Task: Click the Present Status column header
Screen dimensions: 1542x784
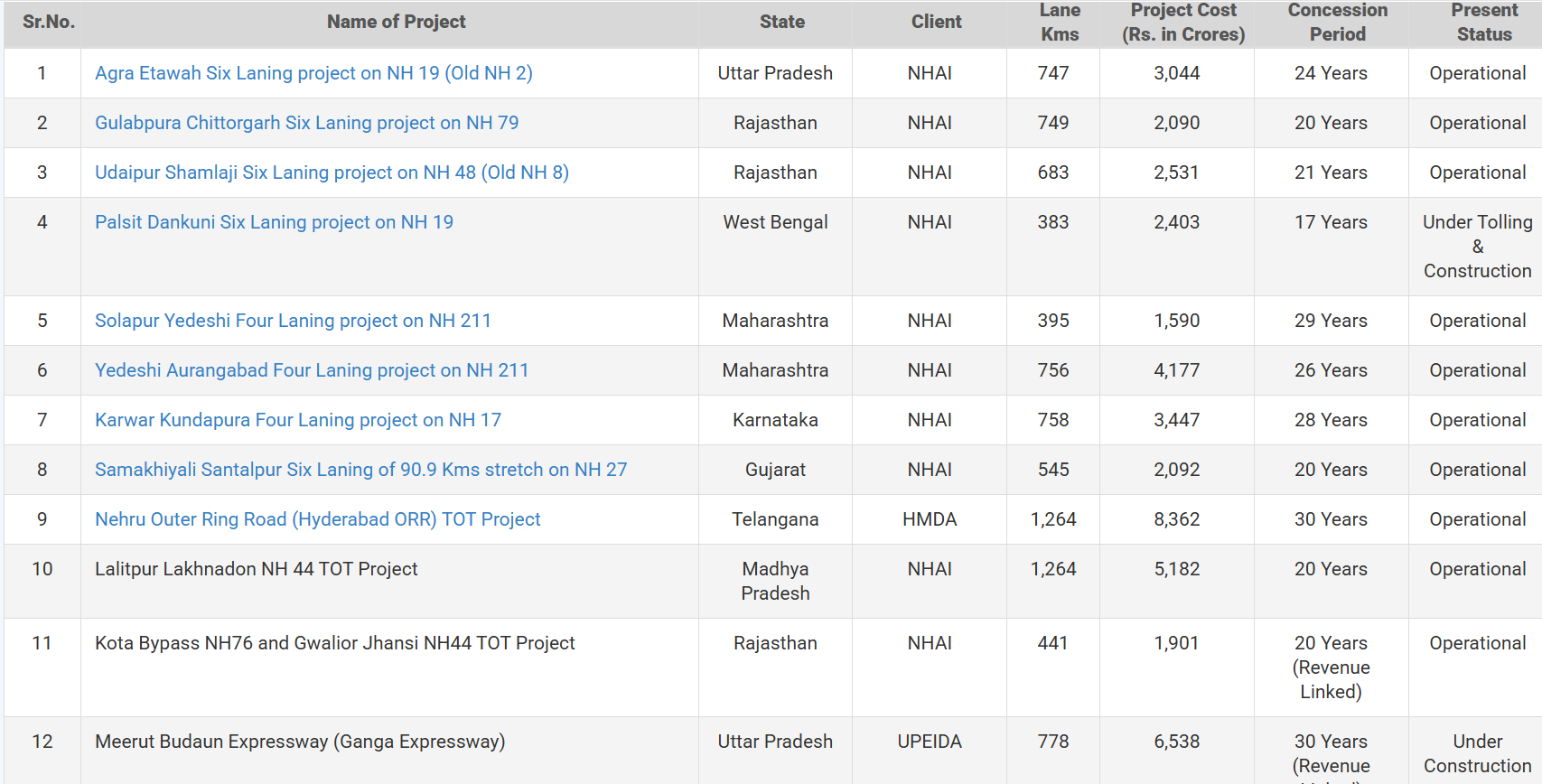Action: (1483, 22)
